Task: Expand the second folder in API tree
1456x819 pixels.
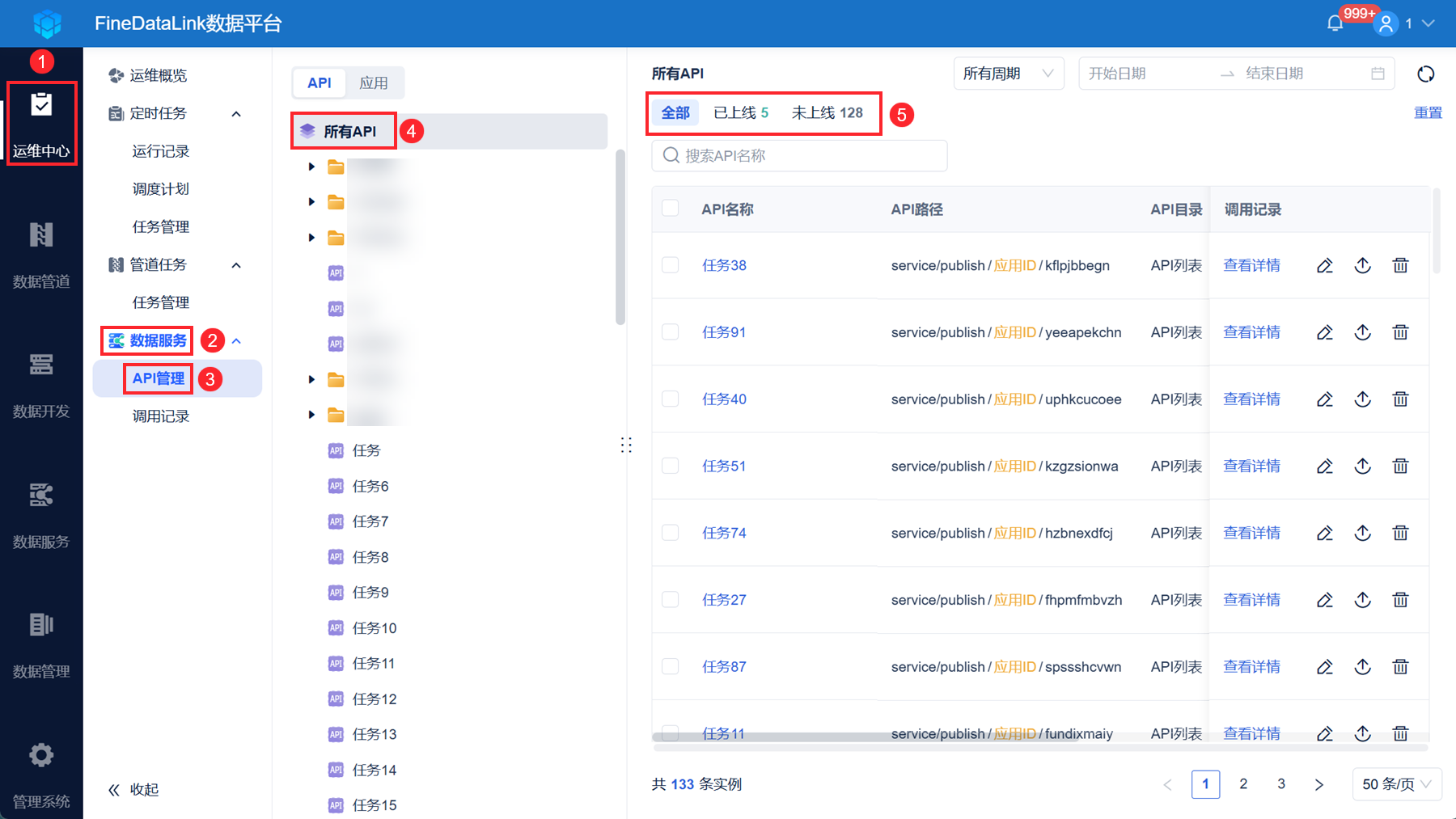Action: point(311,202)
